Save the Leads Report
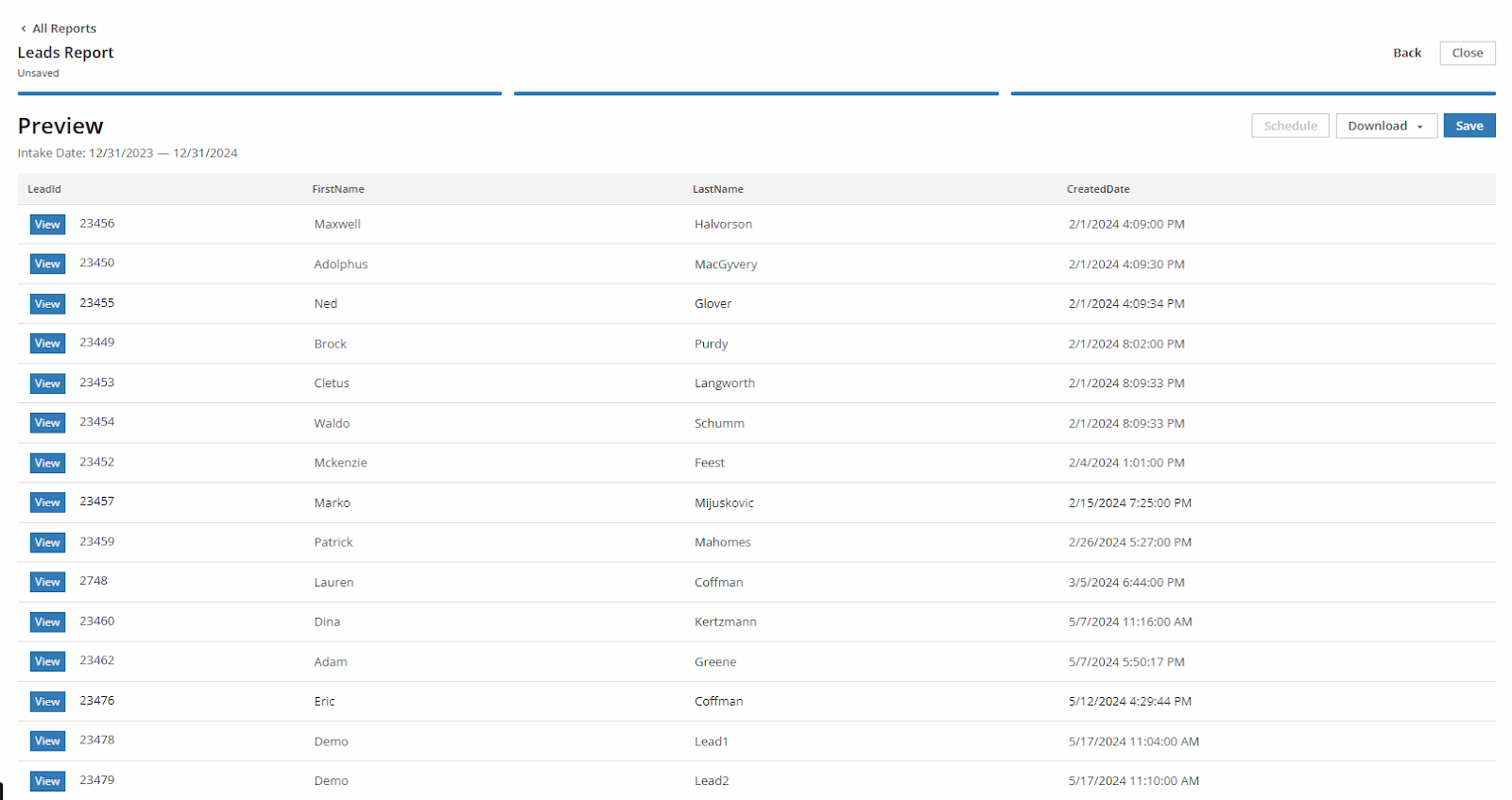 pos(1469,126)
